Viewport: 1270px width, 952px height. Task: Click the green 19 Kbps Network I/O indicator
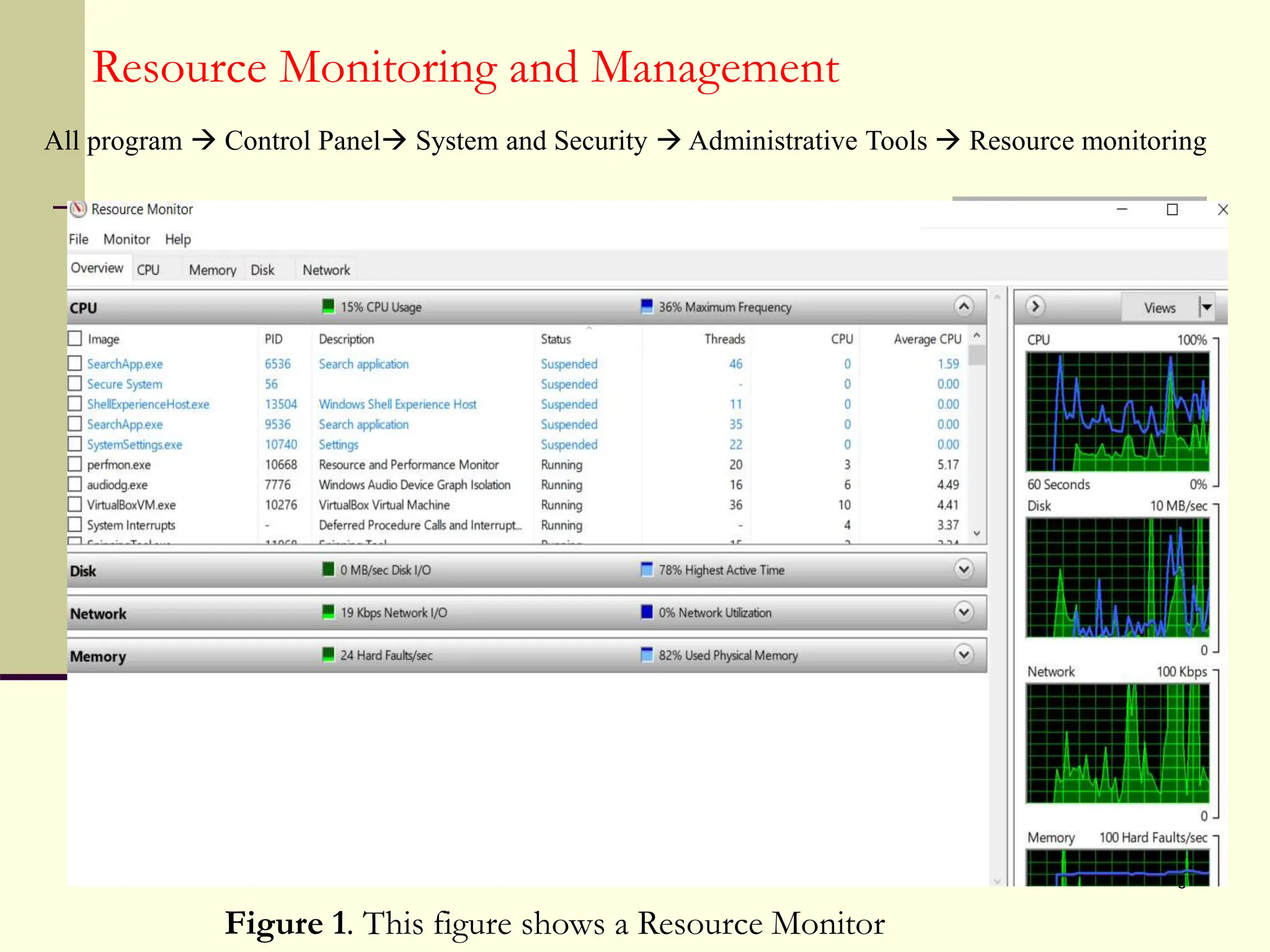tap(328, 612)
